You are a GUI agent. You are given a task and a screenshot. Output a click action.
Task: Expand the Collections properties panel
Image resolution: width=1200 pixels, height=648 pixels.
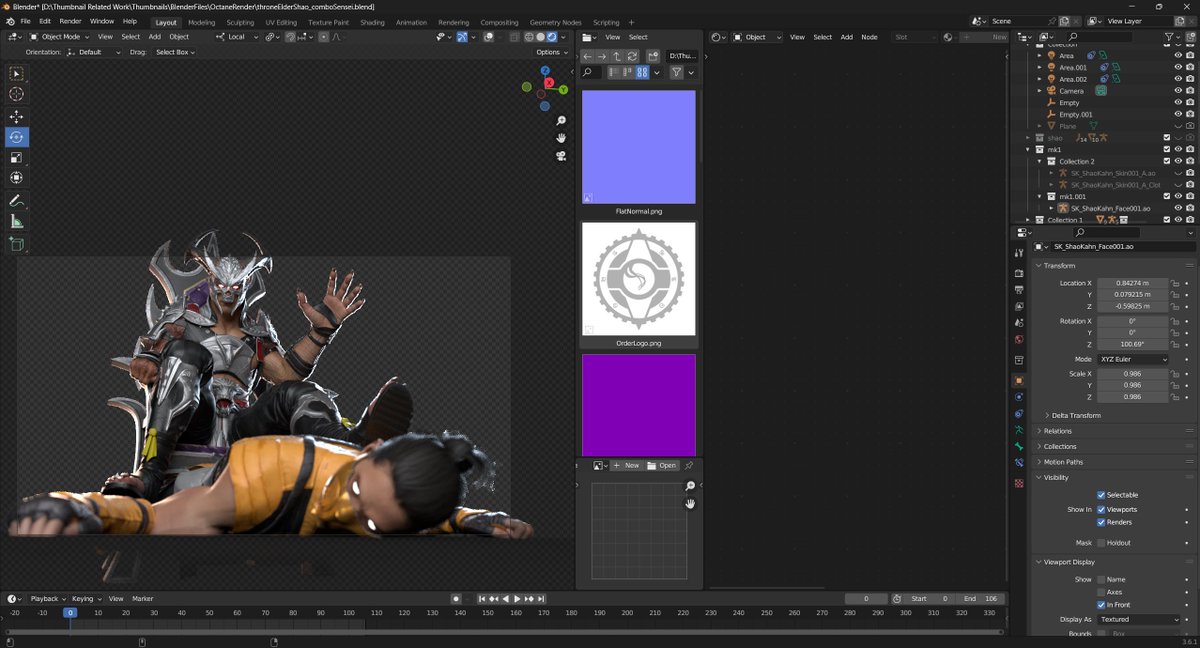point(1059,446)
